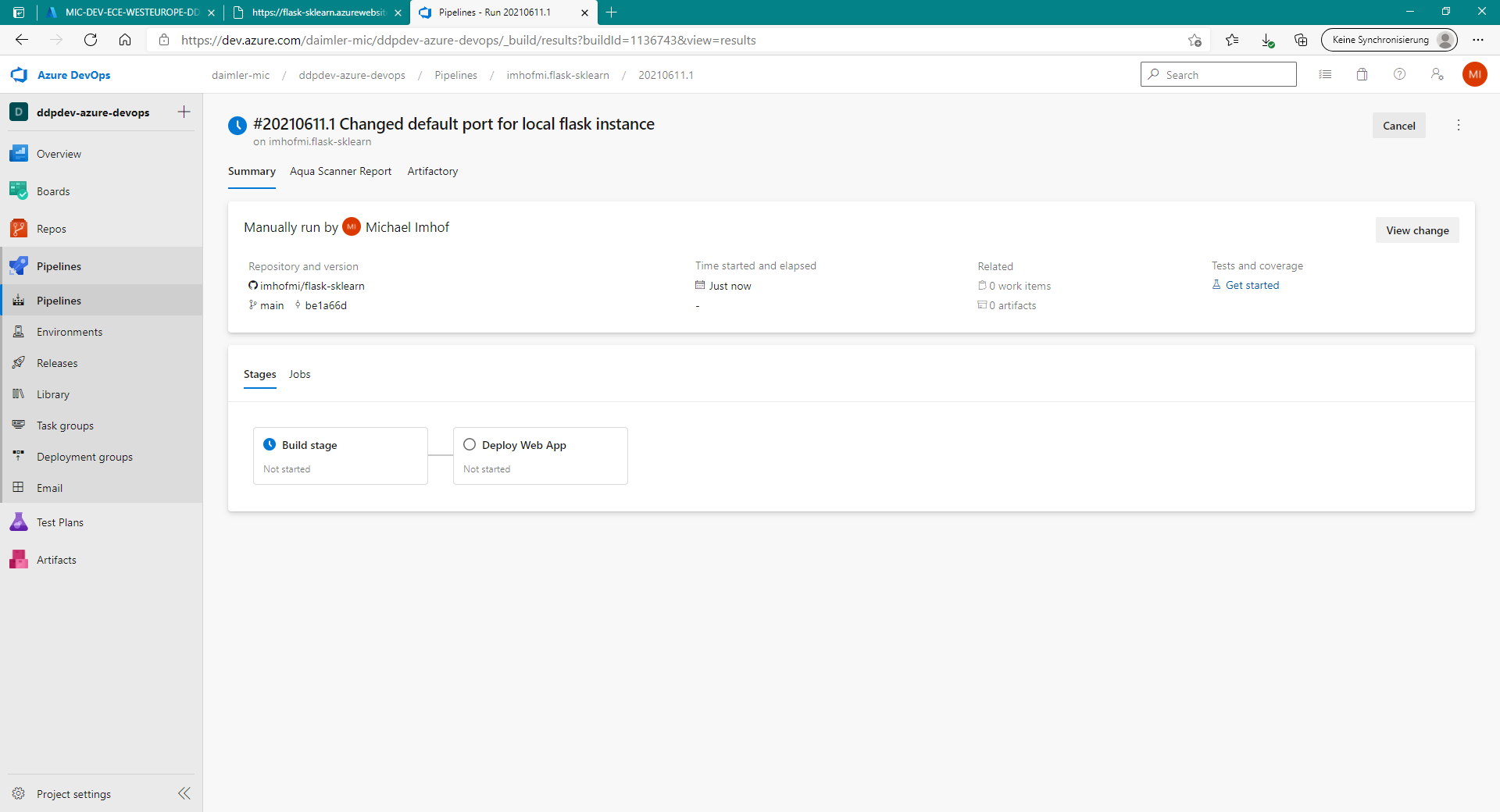Open browser favorites list icon
The width and height of the screenshot is (1500, 812).
pos(1232,40)
